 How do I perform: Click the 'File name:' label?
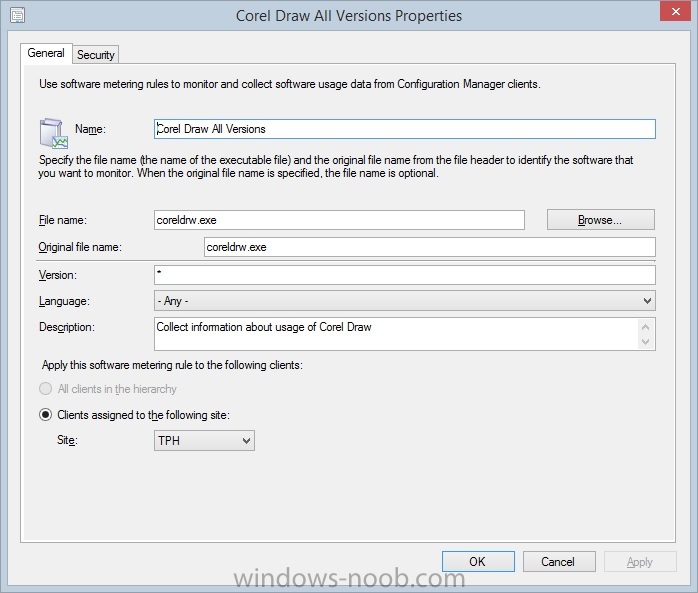[62, 220]
